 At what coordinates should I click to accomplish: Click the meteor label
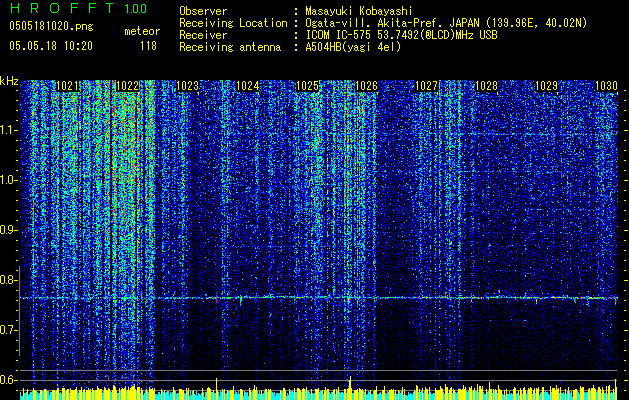142,31
